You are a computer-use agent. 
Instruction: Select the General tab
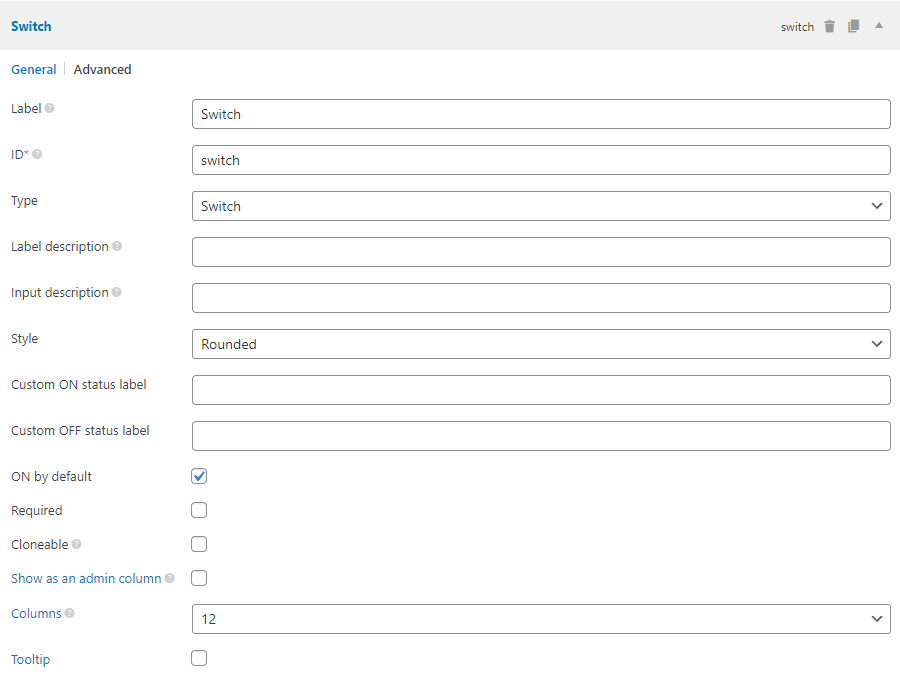coord(33,70)
